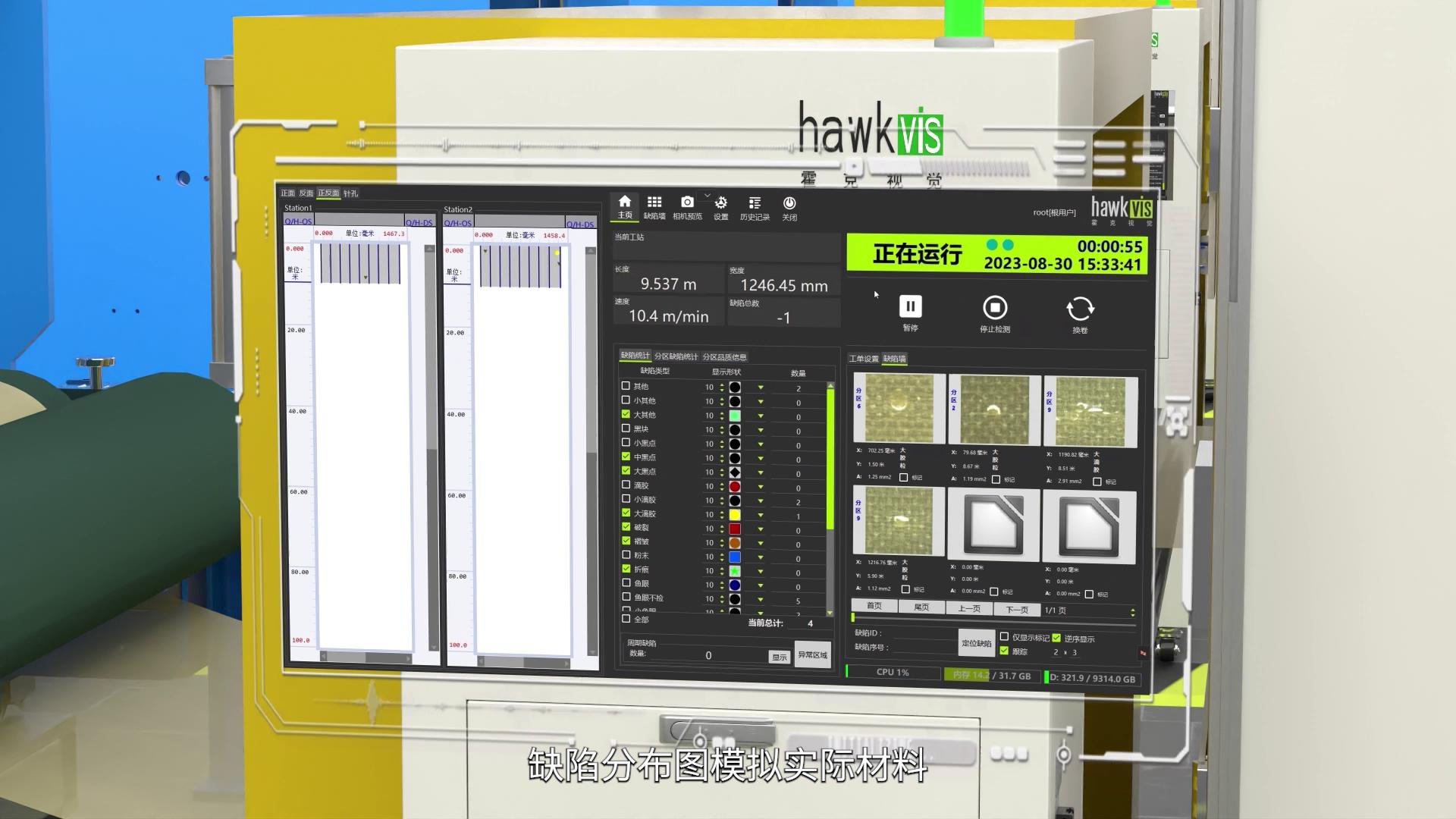
Task: Open shape dropdown for 破裂 row
Action: tap(761, 529)
